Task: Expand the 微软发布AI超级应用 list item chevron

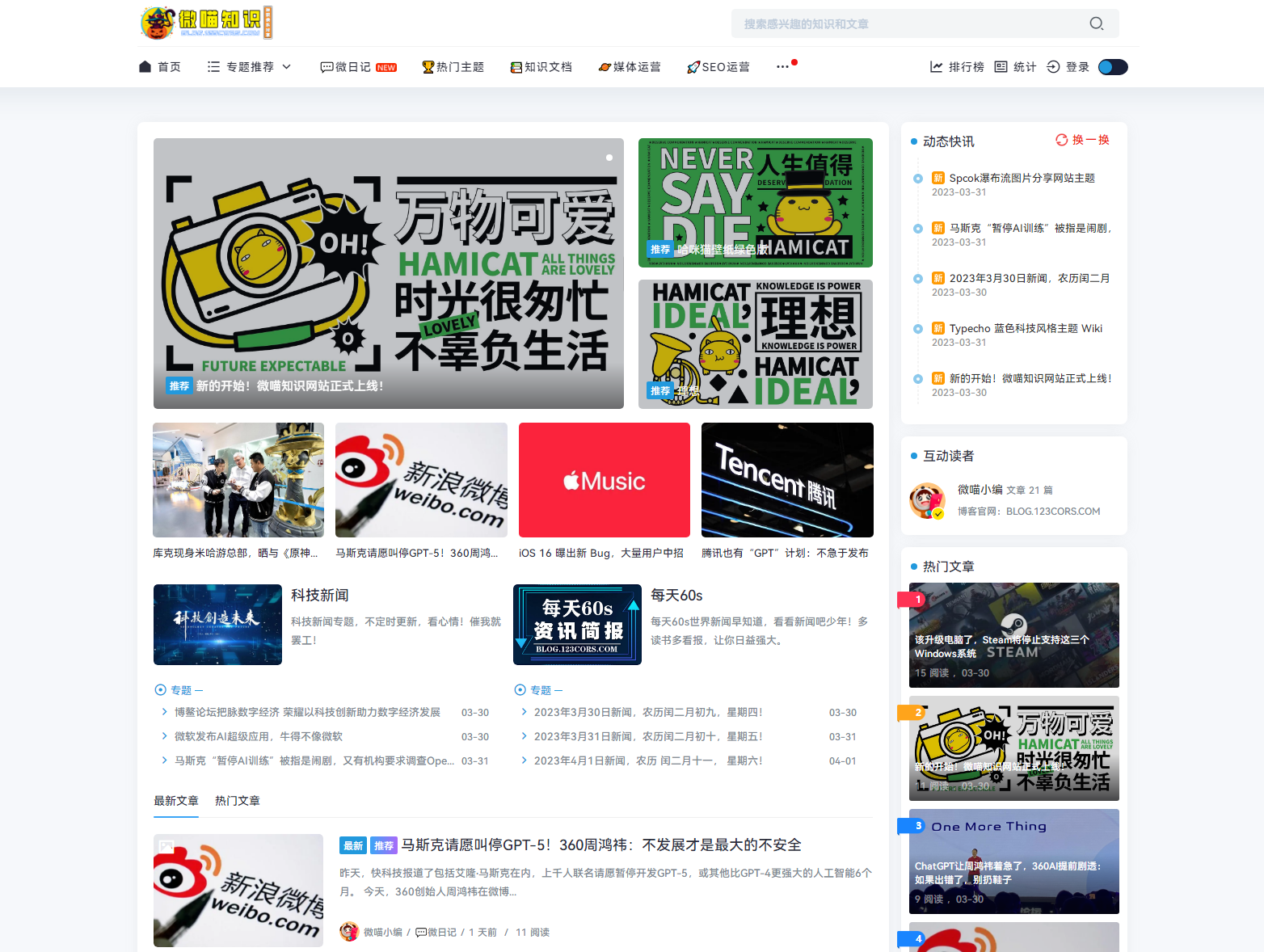Action: [164, 736]
